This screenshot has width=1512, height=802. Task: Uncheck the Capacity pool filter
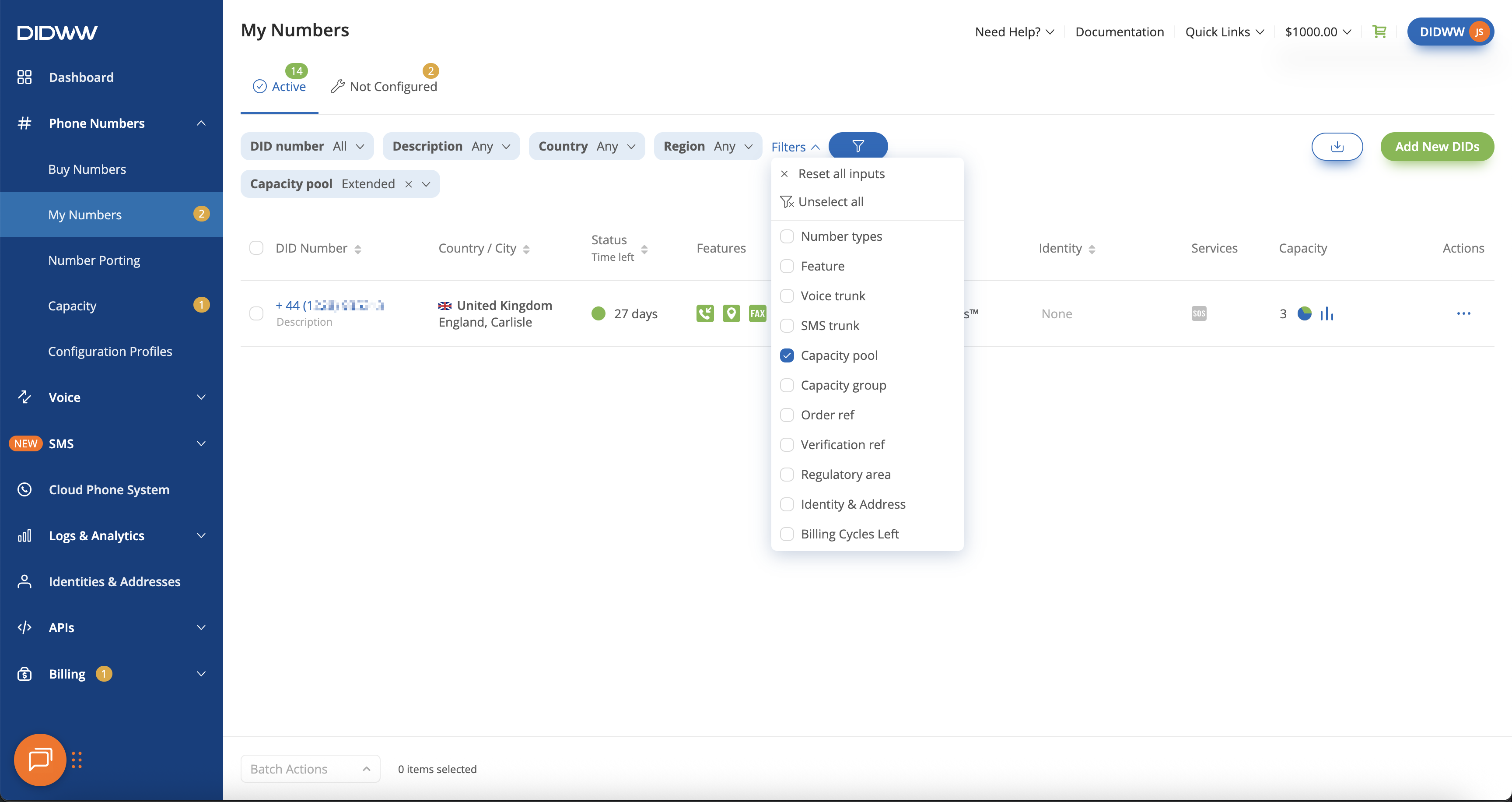[787, 355]
